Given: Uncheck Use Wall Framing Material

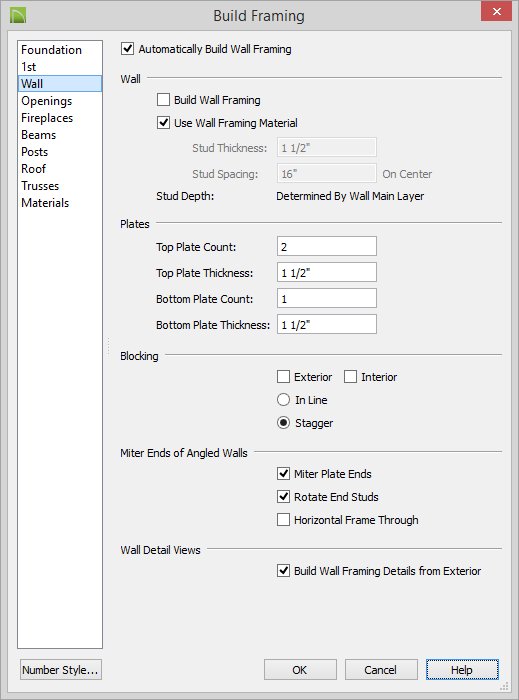Looking at the screenshot, I should coord(163,123).
